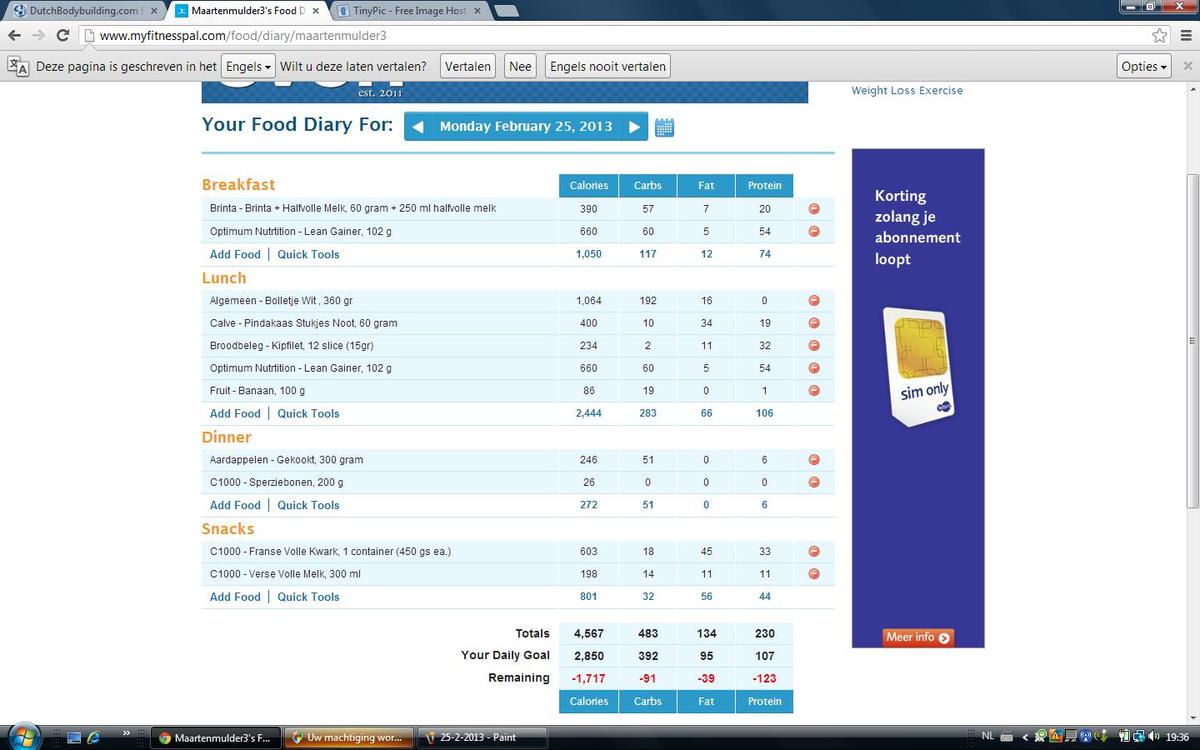This screenshot has width=1200, height=750.
Task: Go to previous day in food diary
Action: tap(418, 127)
